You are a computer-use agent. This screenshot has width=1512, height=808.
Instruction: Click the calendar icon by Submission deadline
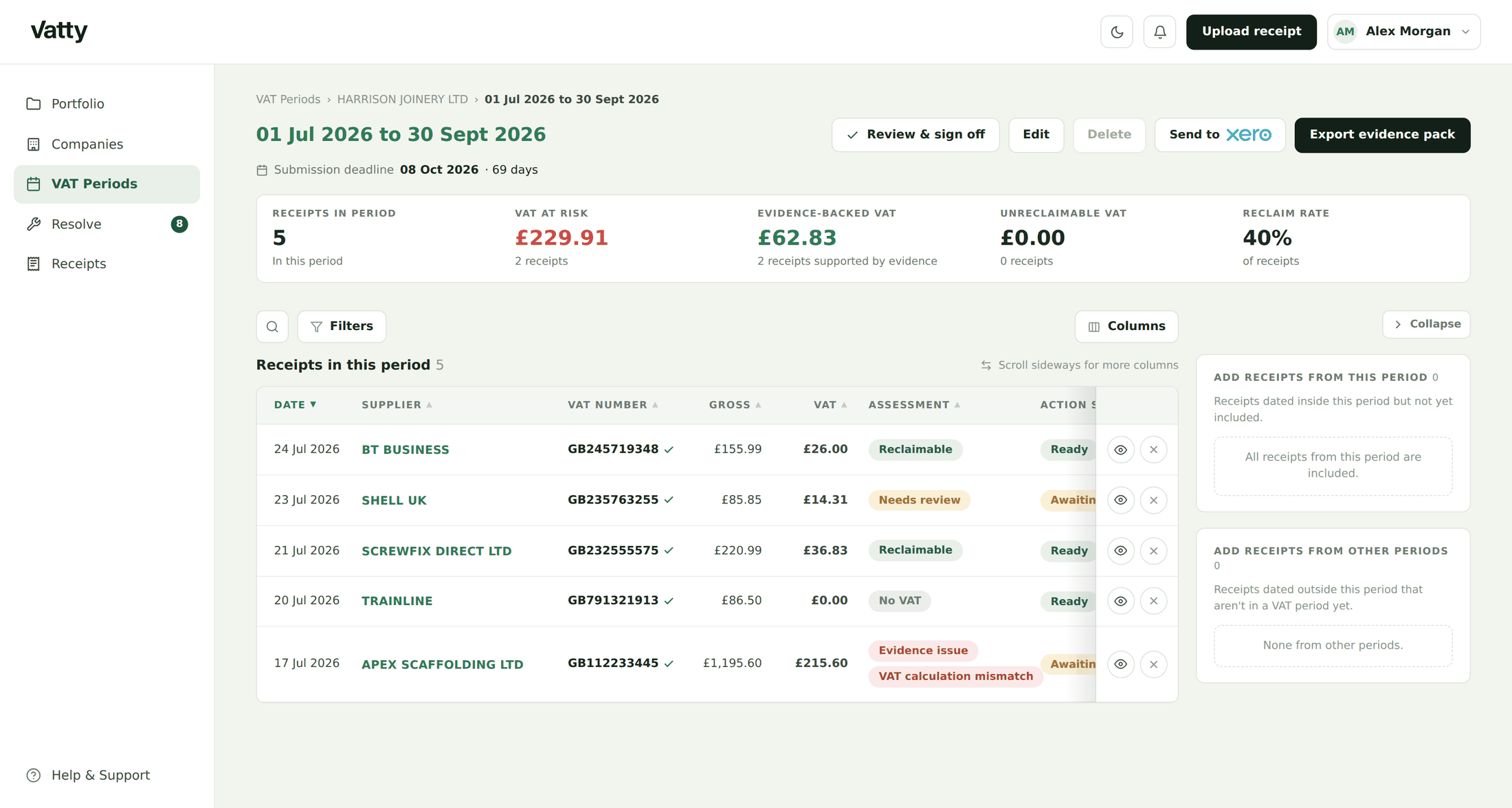(262, 170)
